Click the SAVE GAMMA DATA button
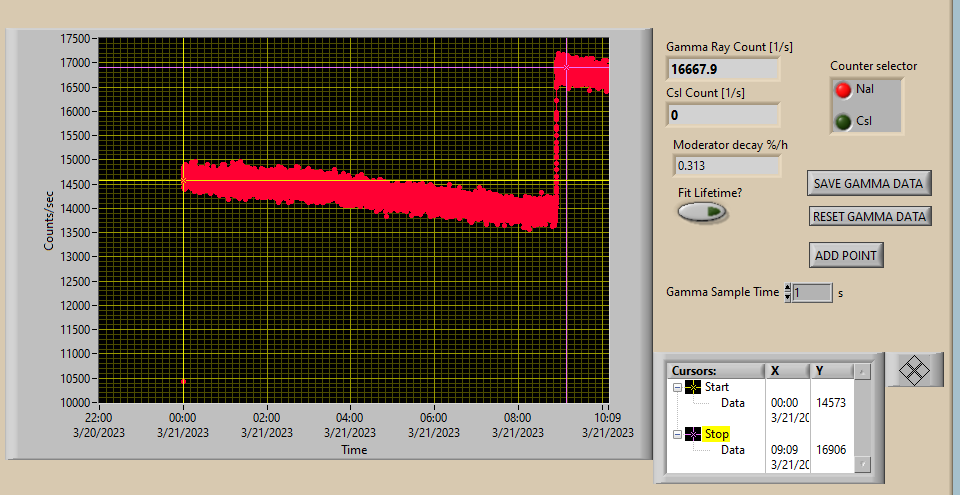The width and height of the screenshot is (960, 495). pos(869,183)
